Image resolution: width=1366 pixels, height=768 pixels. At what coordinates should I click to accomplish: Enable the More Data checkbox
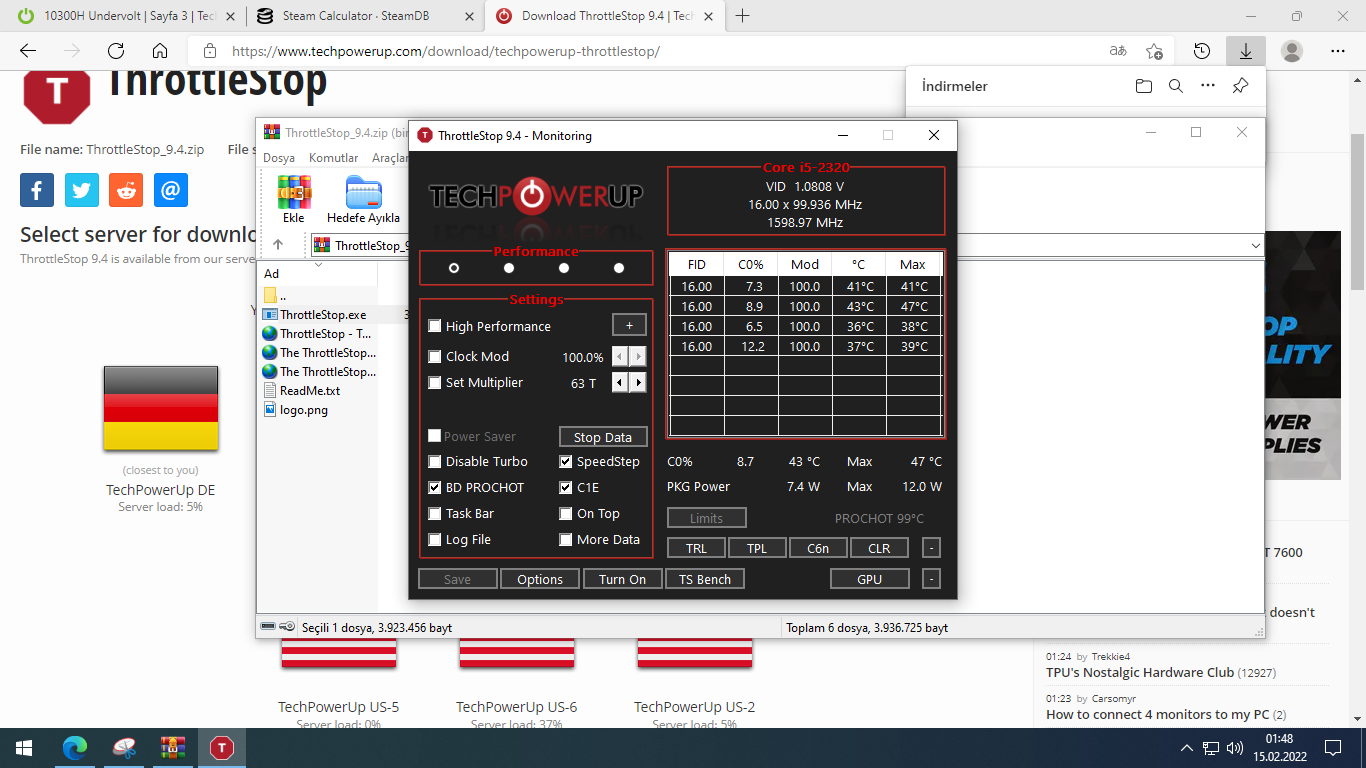click(566, 539)
